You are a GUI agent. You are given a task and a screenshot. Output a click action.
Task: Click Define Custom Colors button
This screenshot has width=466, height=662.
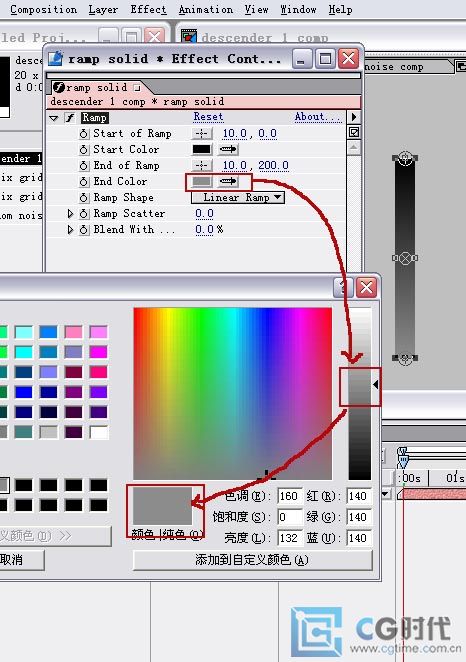(55, 536)
